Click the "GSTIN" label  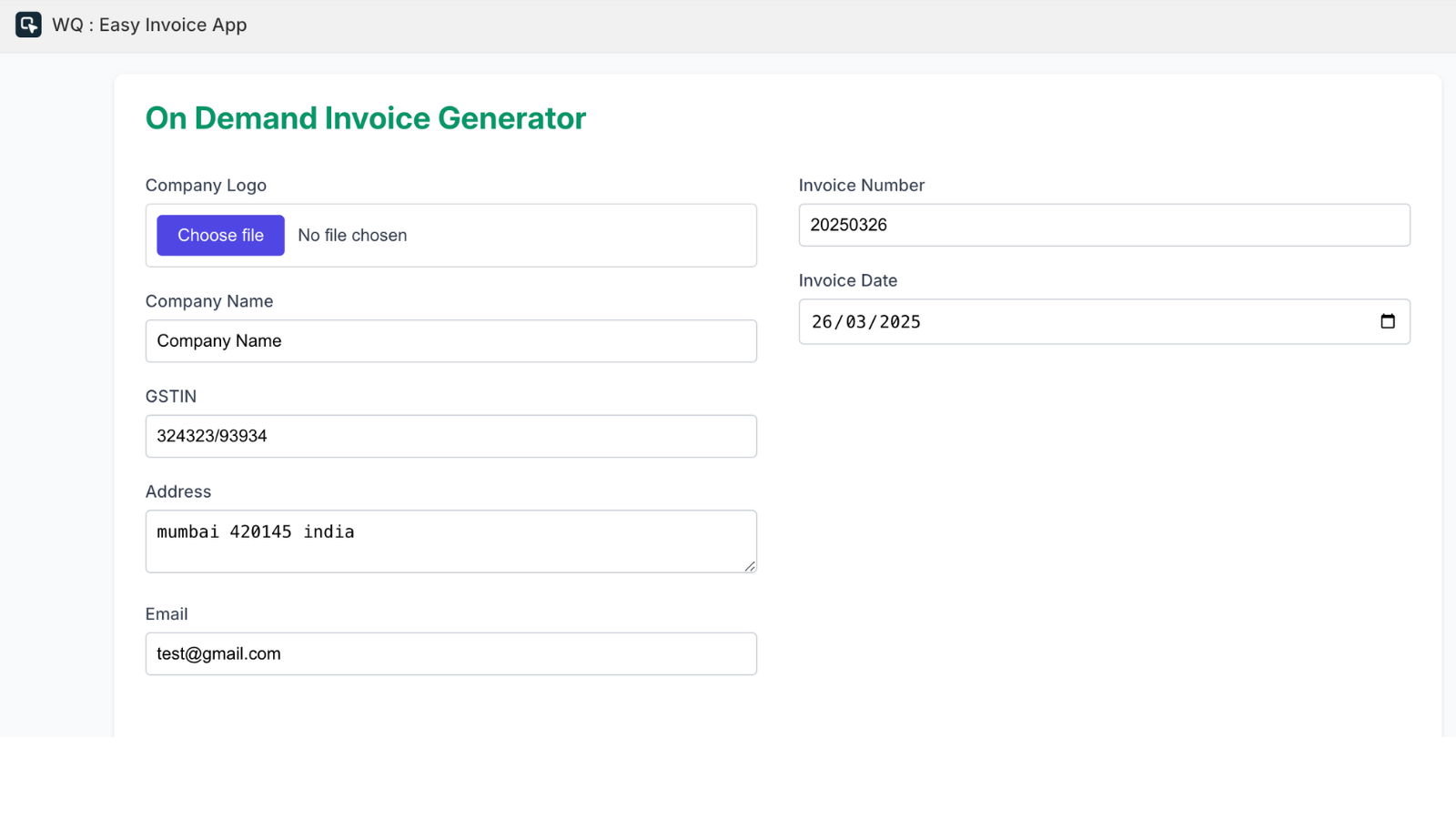(171, 397)
